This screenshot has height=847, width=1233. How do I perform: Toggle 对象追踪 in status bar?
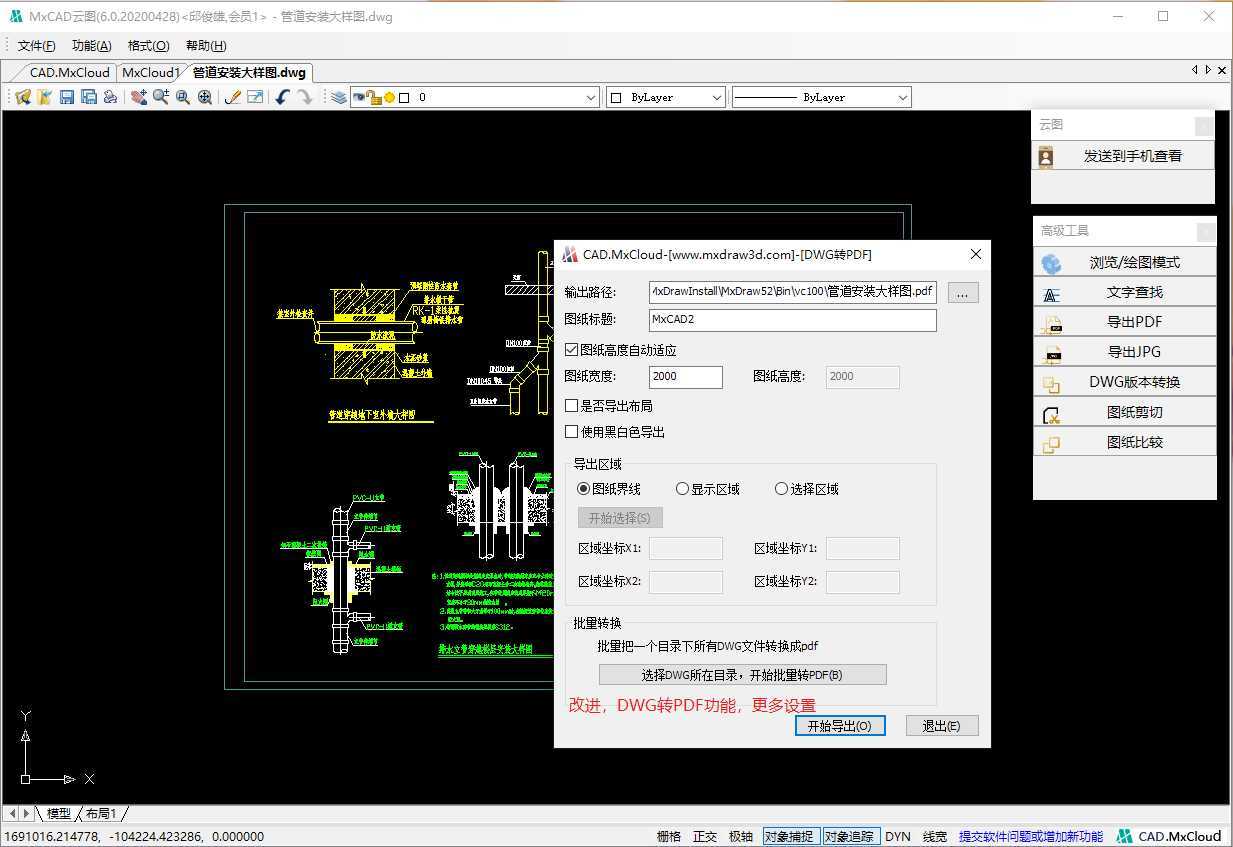850,836
